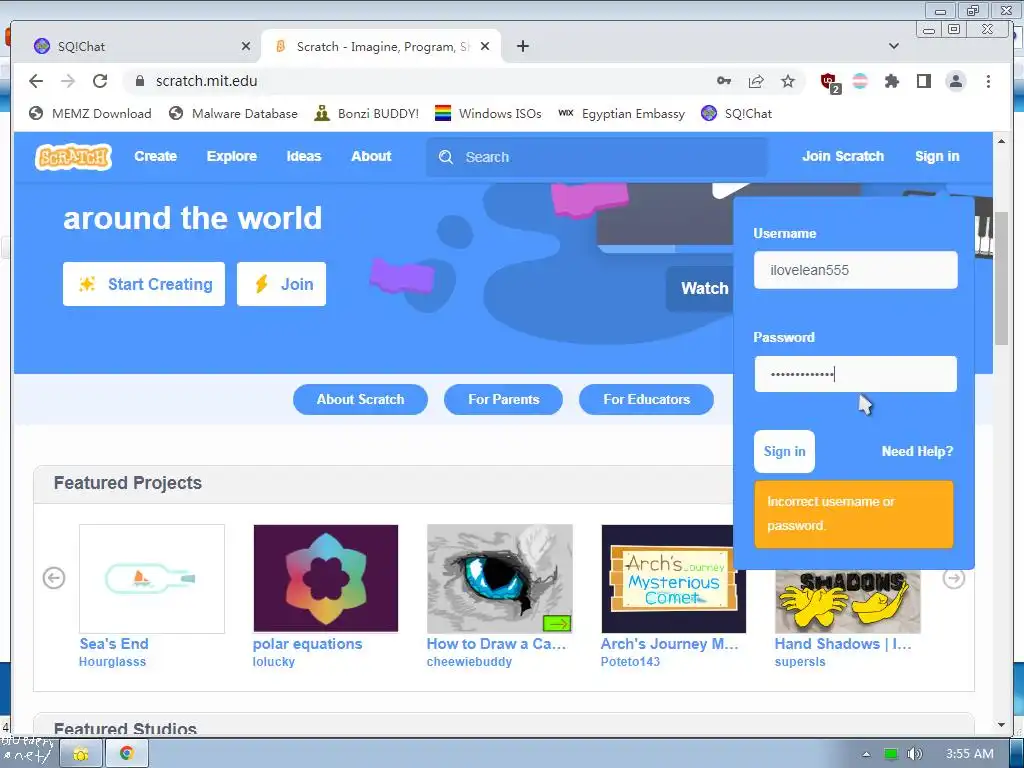This screenshot has width=1024, height=768.
Task: Open the polar equations project thumbnail
Action: click(x=325, y=579)
